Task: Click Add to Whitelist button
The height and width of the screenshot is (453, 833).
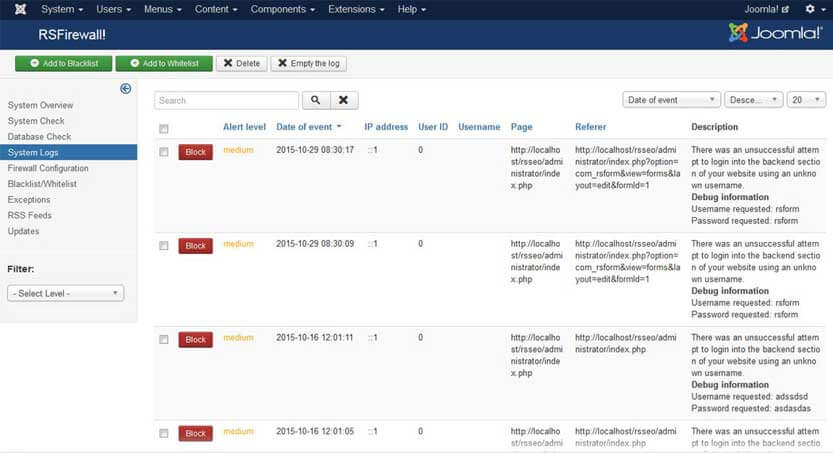Action: click(x=164, y=63)
